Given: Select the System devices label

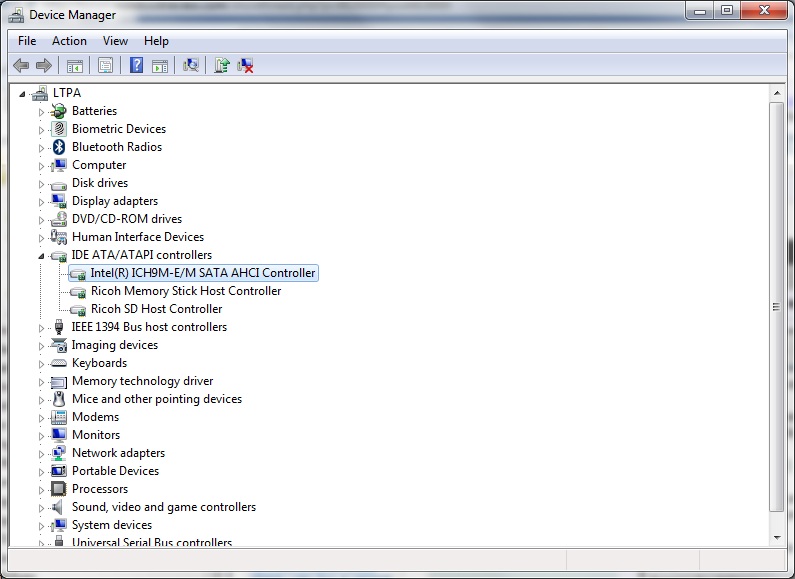Looking at the screenshot, I should click(x=112, y=525).
